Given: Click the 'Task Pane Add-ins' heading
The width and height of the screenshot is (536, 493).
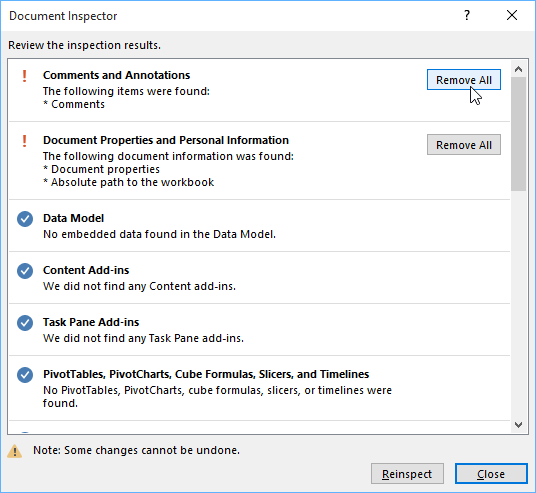Looking at the screenshot, I should tap(91, 322).
